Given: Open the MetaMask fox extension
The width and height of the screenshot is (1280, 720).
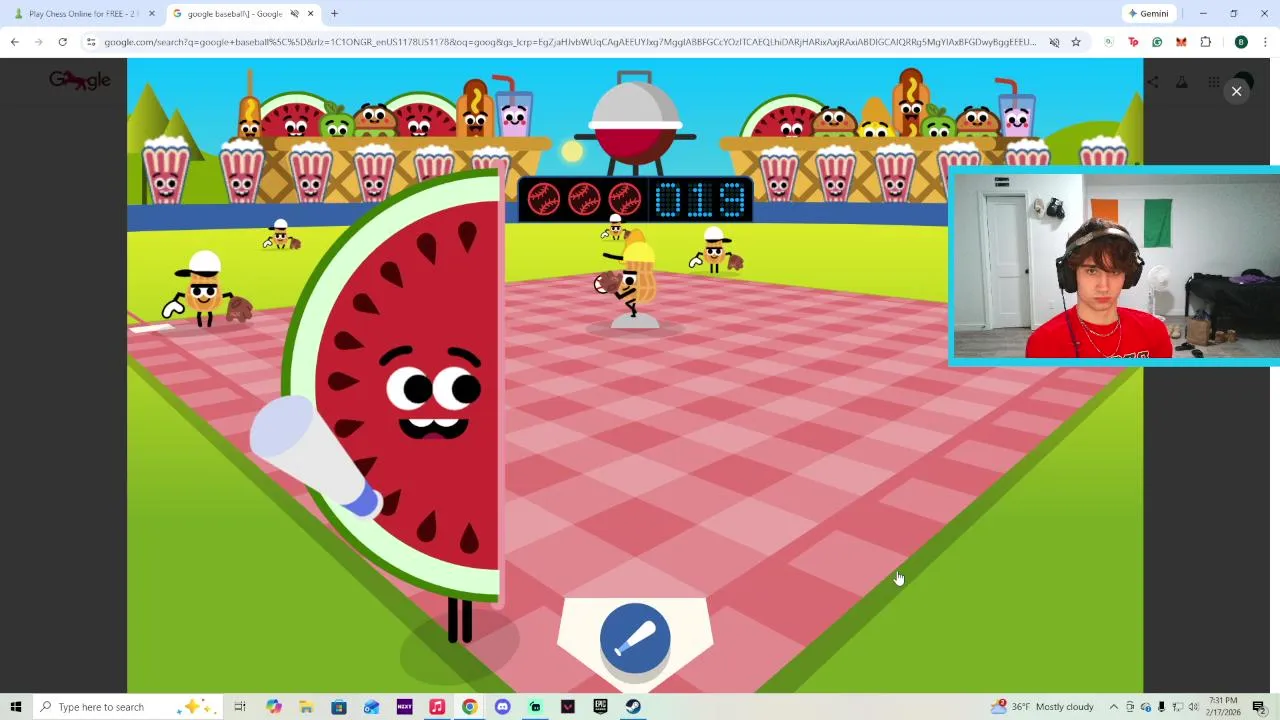Looking at the screenshot, I should (x=1181, y=42).
